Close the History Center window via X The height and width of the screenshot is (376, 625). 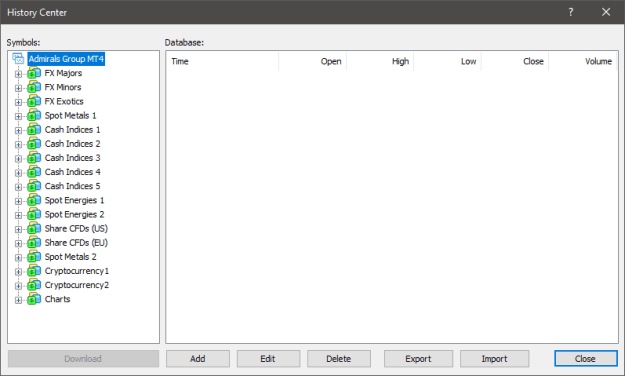click(606, 12)
